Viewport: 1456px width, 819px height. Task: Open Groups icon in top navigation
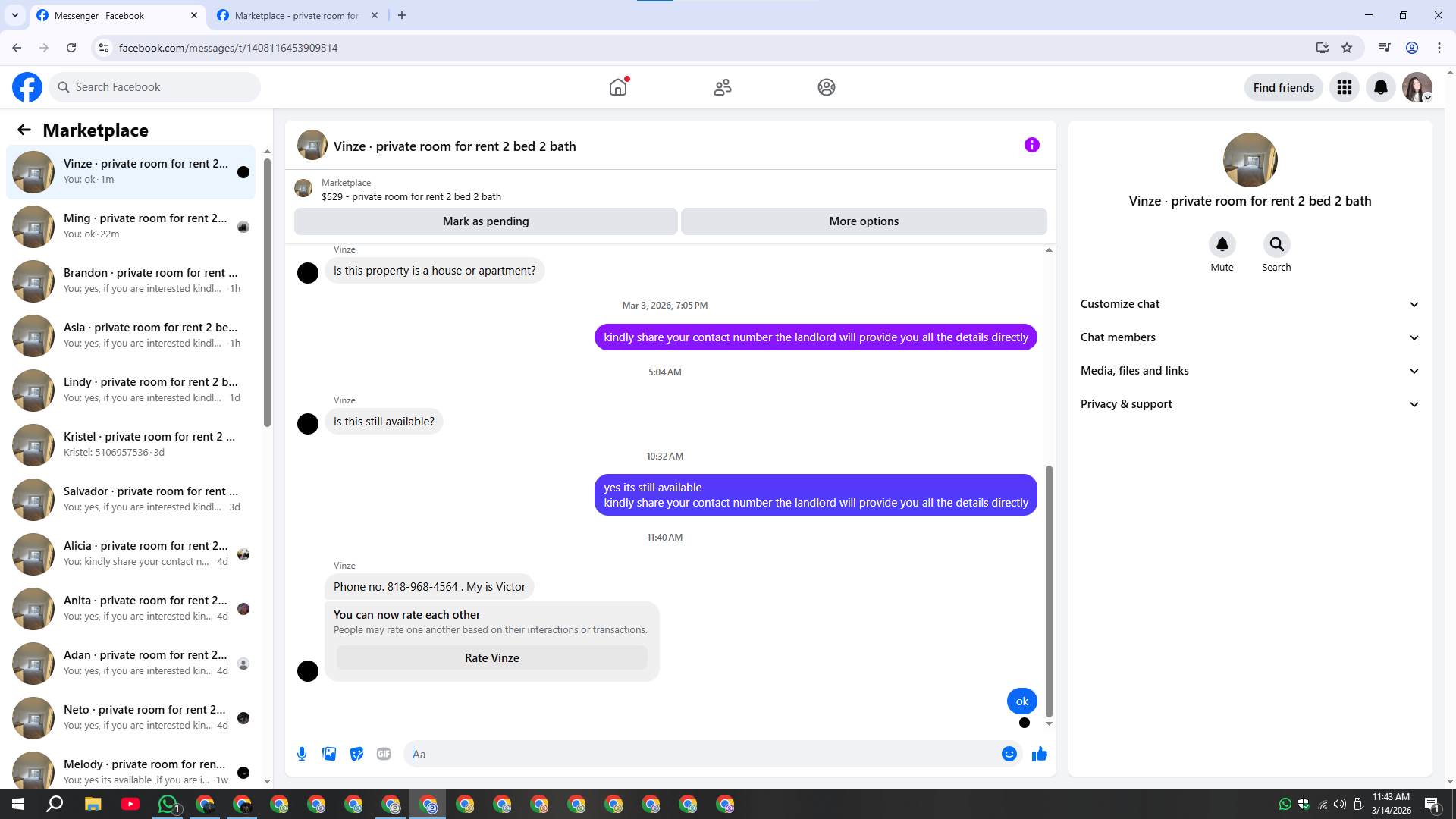(827, 87)
